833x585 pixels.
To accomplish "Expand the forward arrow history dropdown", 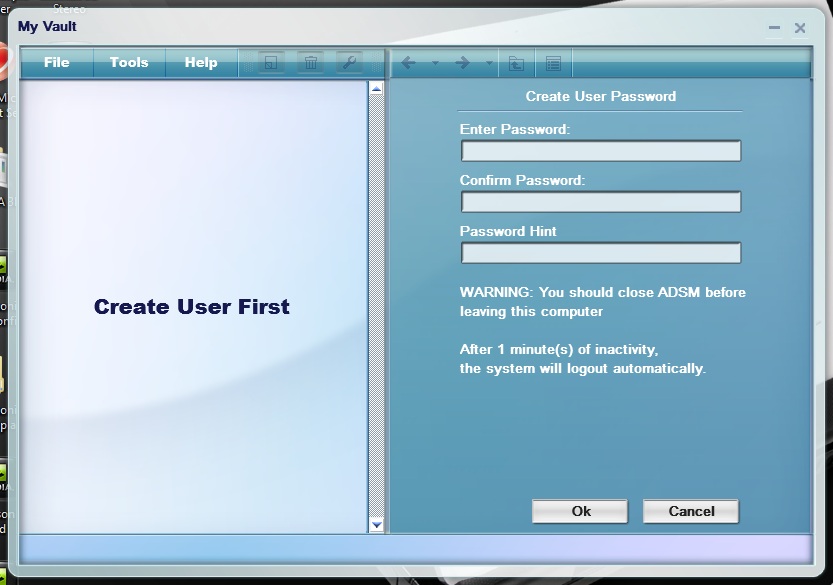I will click(x=489, y=63).
